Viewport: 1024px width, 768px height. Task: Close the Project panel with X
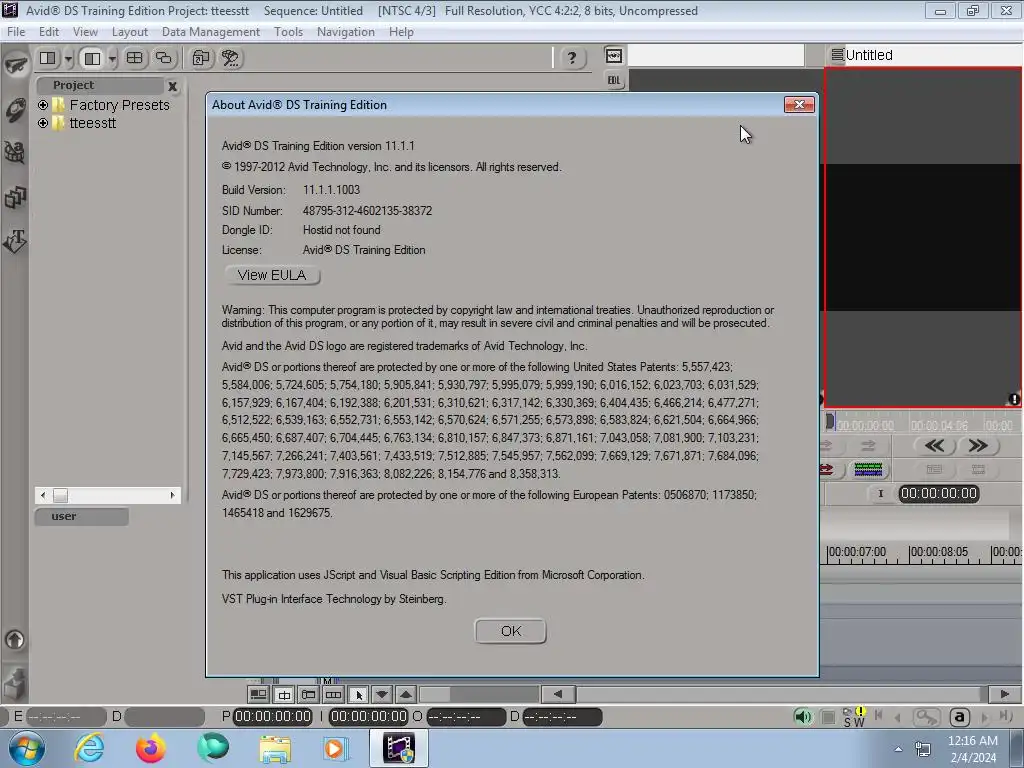click(x=172, y=86)
